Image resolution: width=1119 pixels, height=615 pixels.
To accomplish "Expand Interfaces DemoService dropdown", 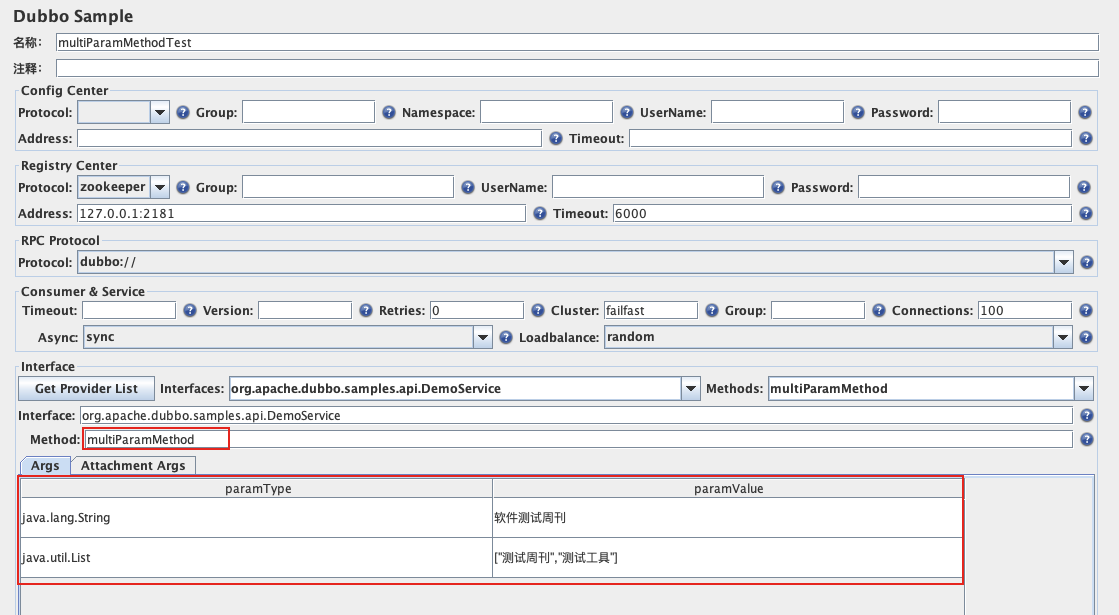I will click(690, 389).
